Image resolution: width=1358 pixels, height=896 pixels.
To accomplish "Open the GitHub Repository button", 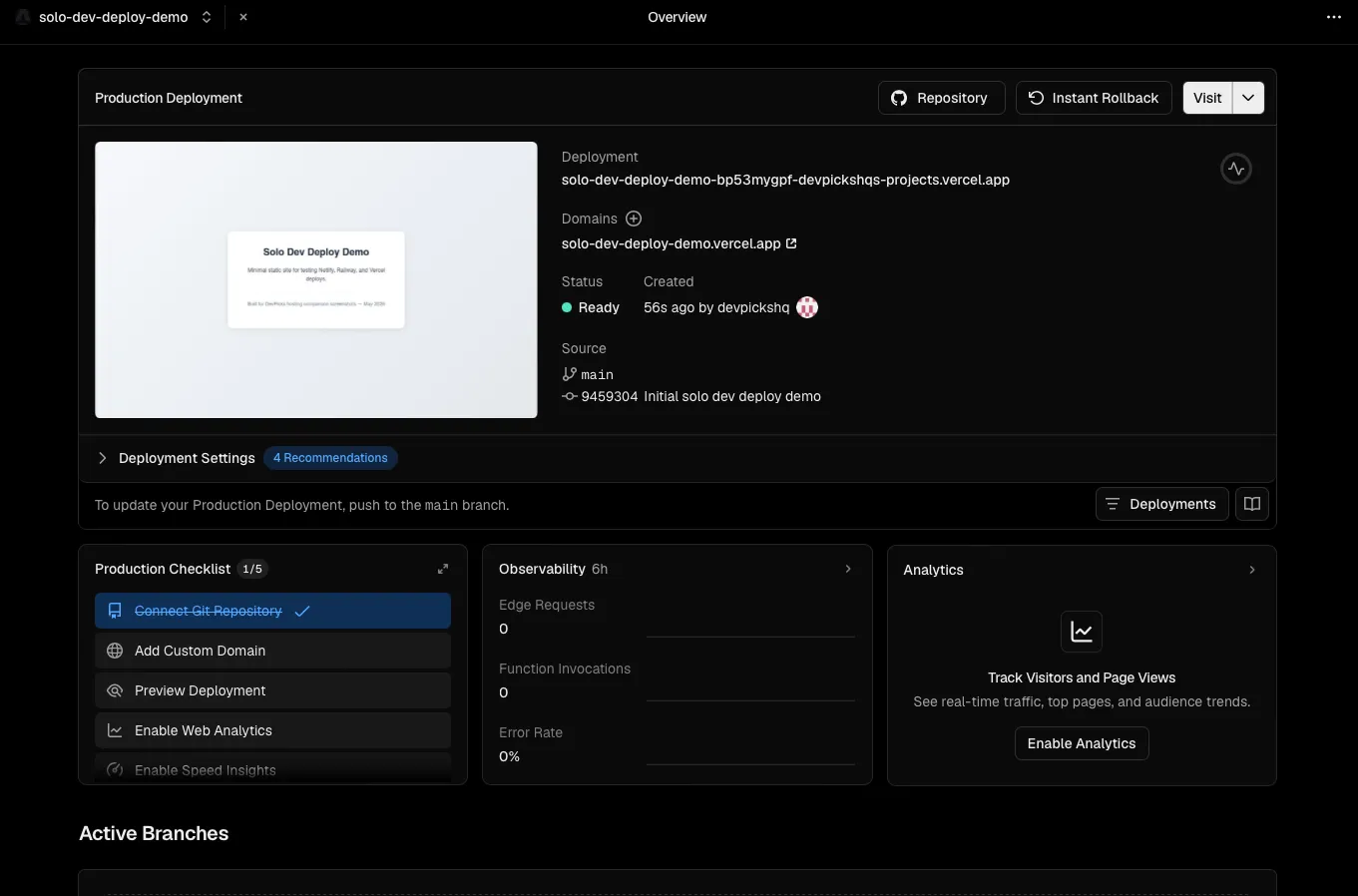I will click(941, 98).
